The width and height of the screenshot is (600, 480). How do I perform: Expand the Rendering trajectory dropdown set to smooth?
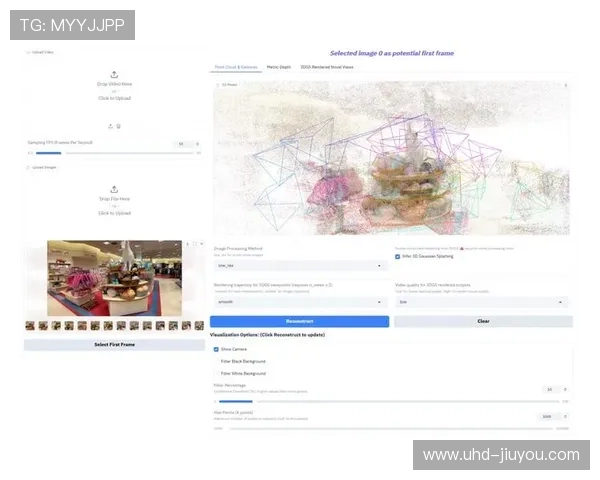point(300,301)
